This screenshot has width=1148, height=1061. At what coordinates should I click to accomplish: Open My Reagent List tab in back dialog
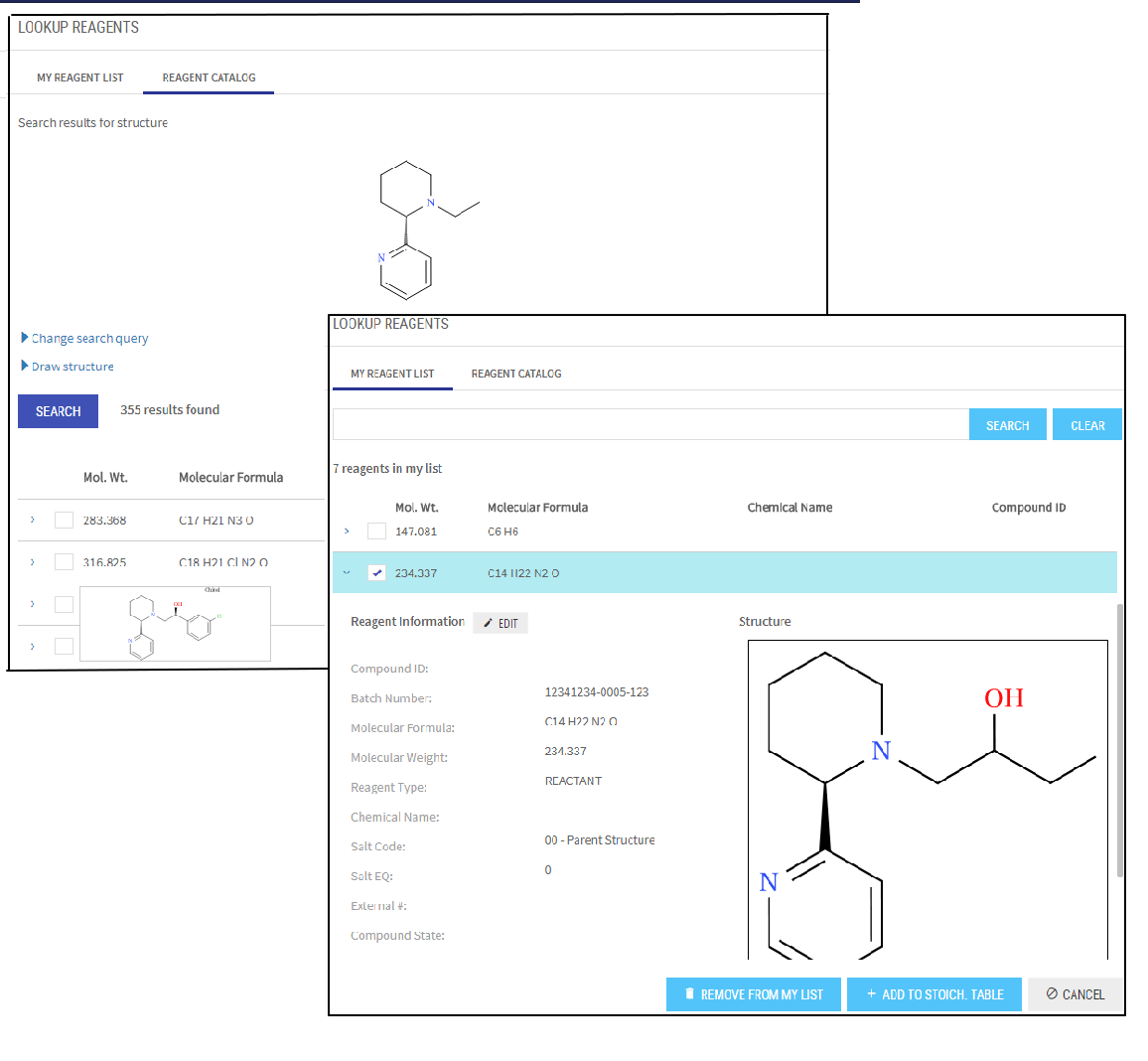79,77
